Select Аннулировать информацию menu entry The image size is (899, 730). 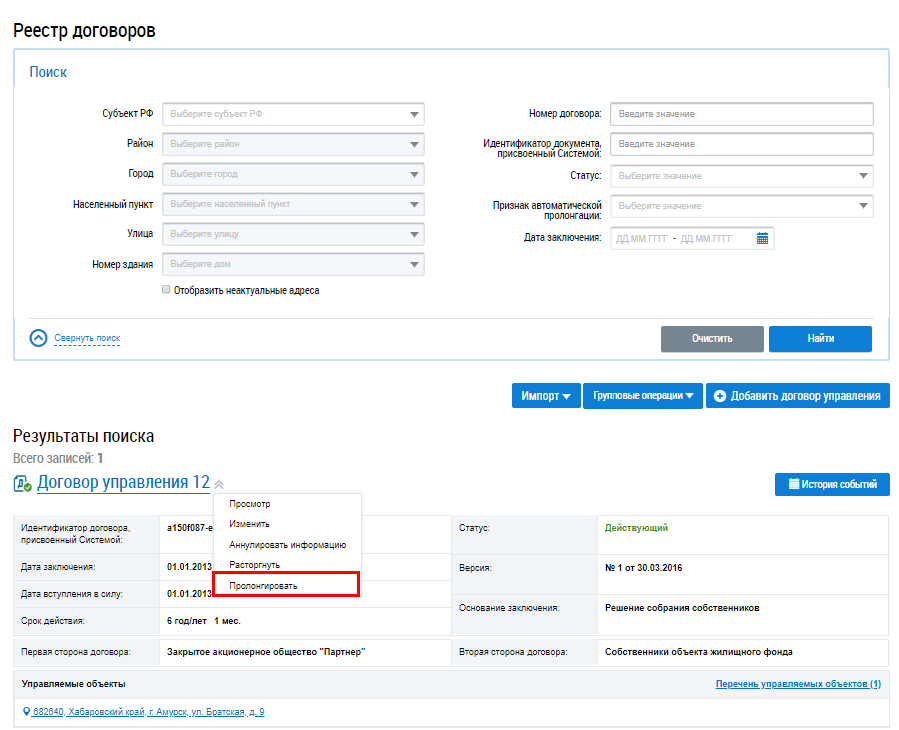(287, 544)
